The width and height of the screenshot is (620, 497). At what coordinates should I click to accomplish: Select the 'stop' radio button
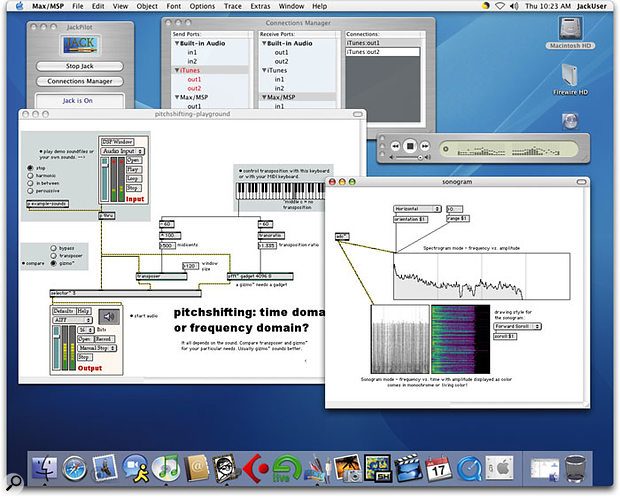click(30, 168)
